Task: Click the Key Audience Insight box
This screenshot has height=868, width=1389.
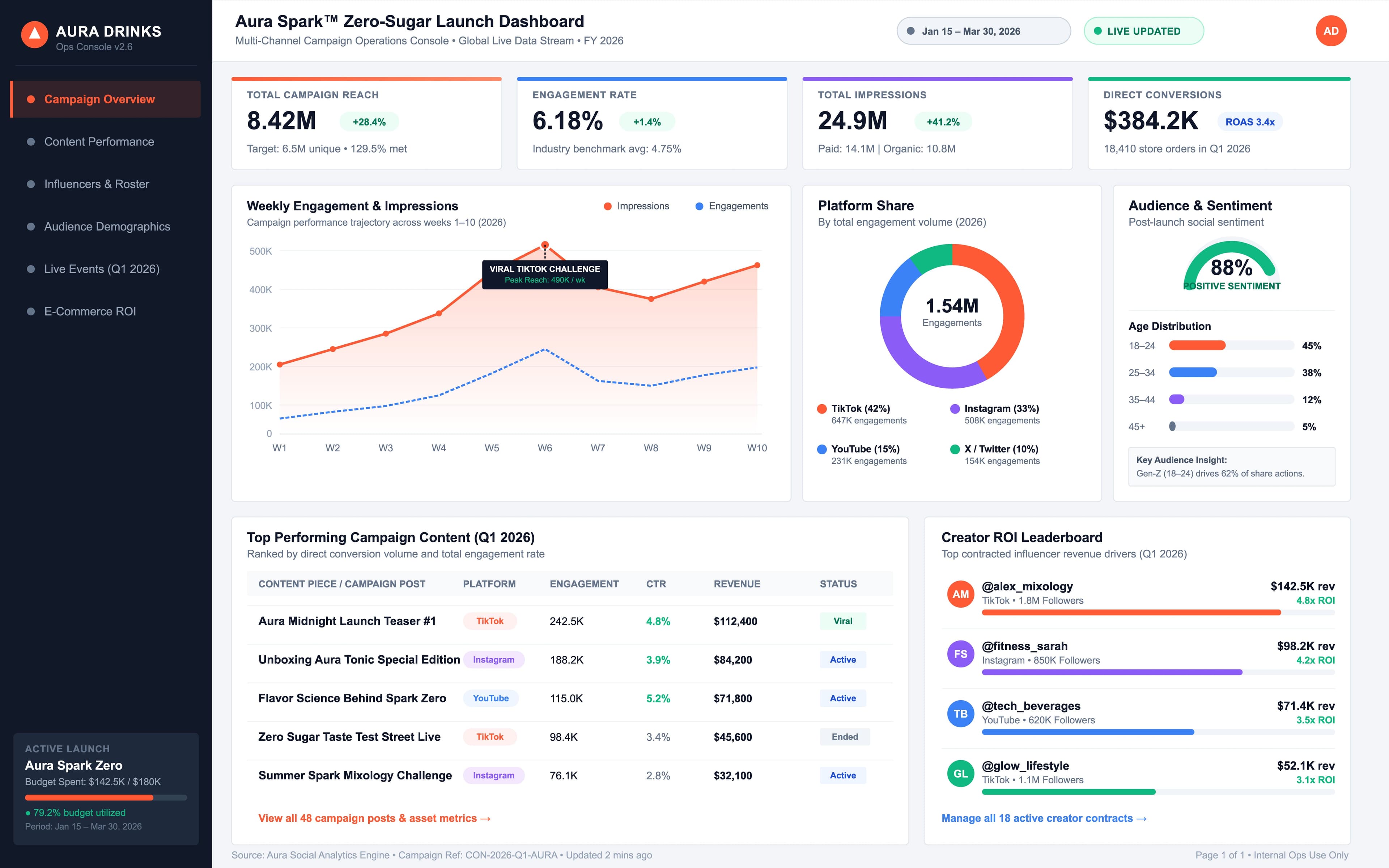Action: pyautogui.click(x=1231, y=467)
